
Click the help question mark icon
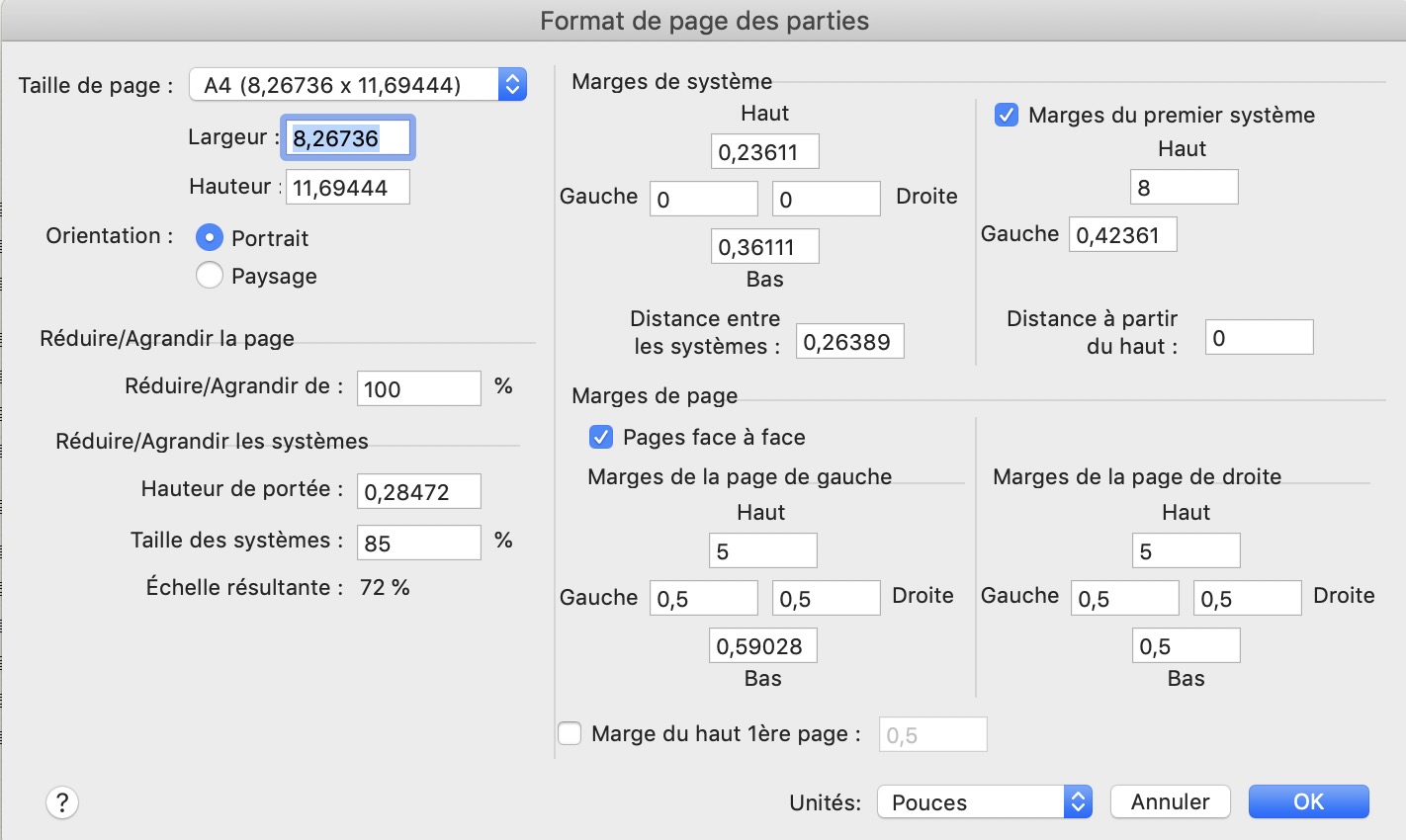pyautogui.click(x=62, y=802)
